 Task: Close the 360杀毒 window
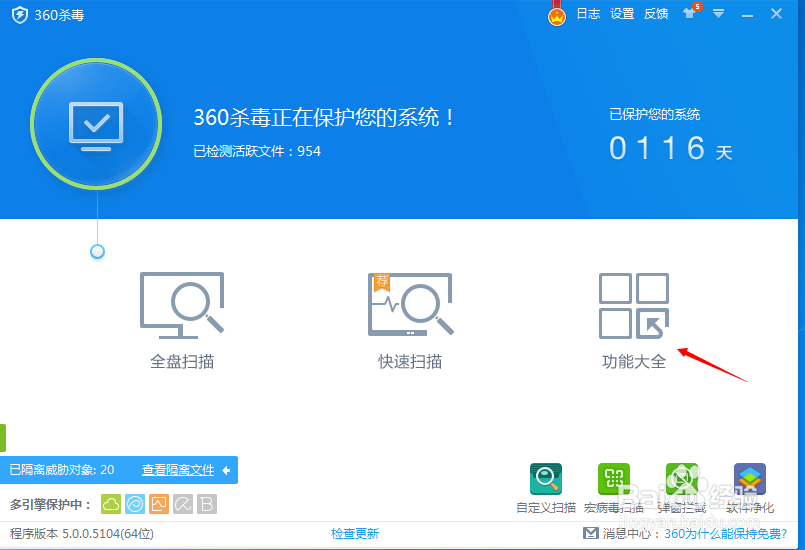pos(776,14)
